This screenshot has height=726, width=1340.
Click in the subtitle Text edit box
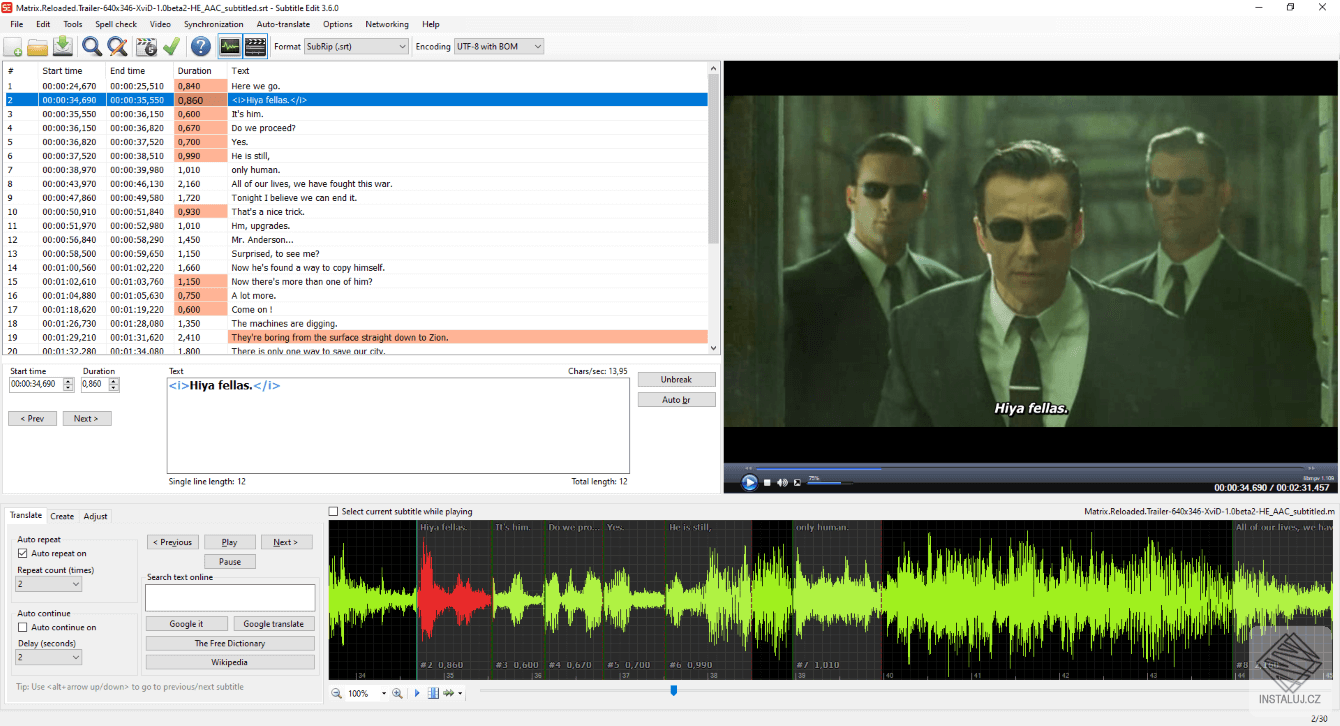398,425
